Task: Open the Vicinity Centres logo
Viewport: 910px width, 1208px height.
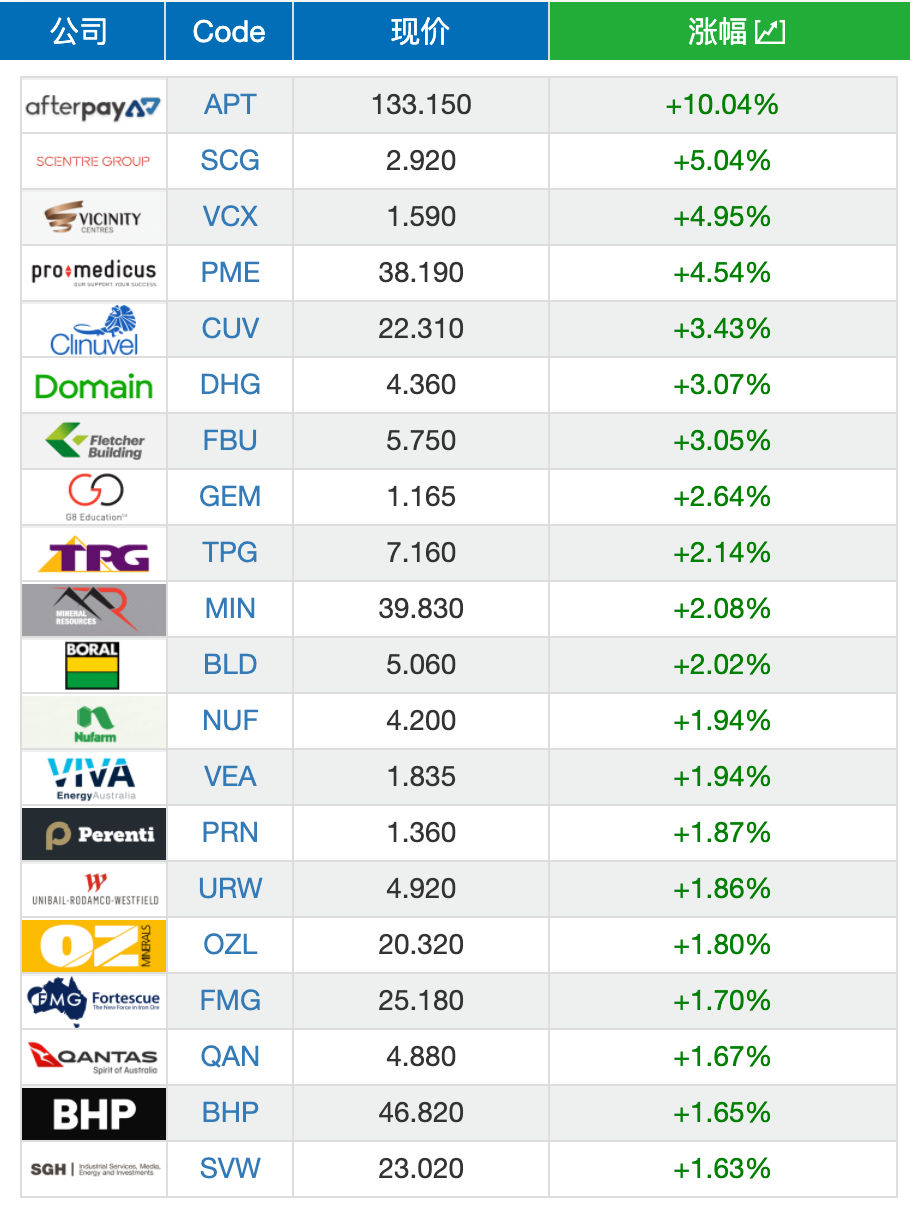Action: point(94,217)
